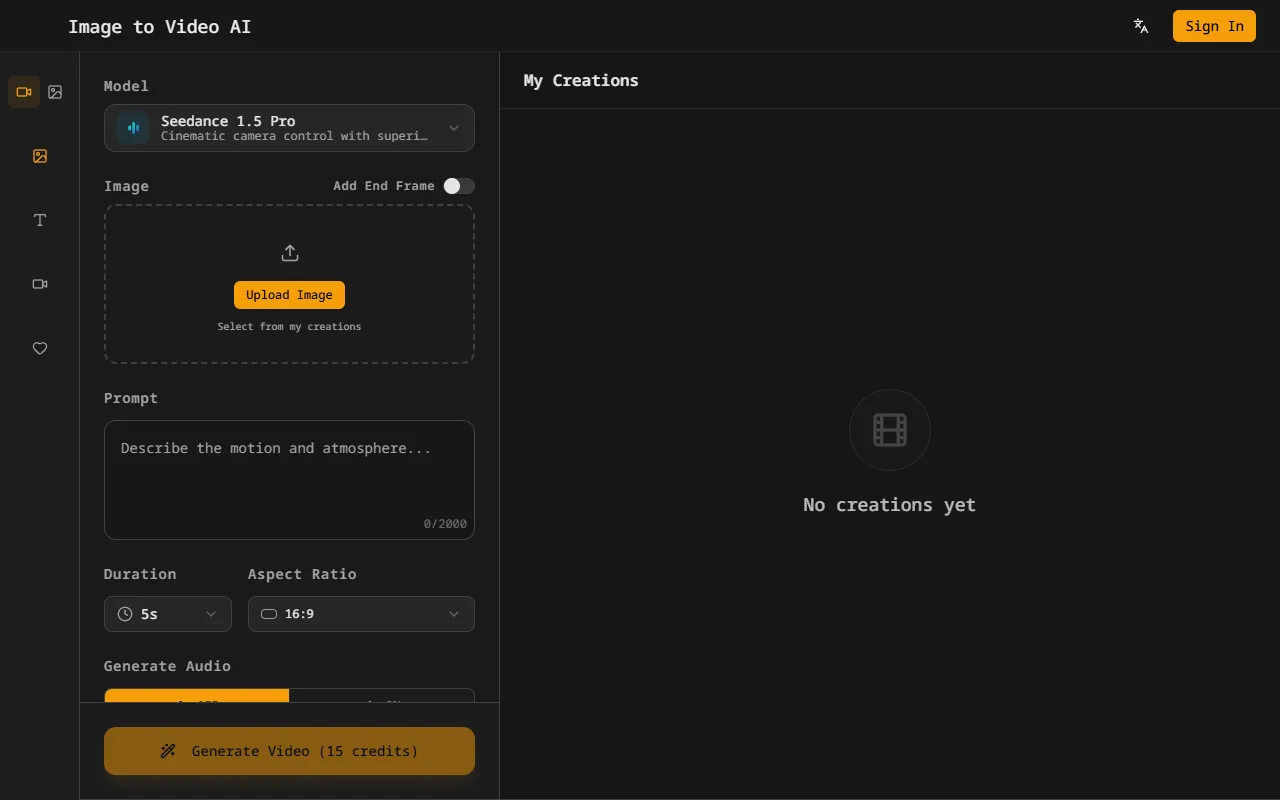Click the Sign In button
The height and width of the screenshot is (800, 1280).
click(x=1214, y=26)
